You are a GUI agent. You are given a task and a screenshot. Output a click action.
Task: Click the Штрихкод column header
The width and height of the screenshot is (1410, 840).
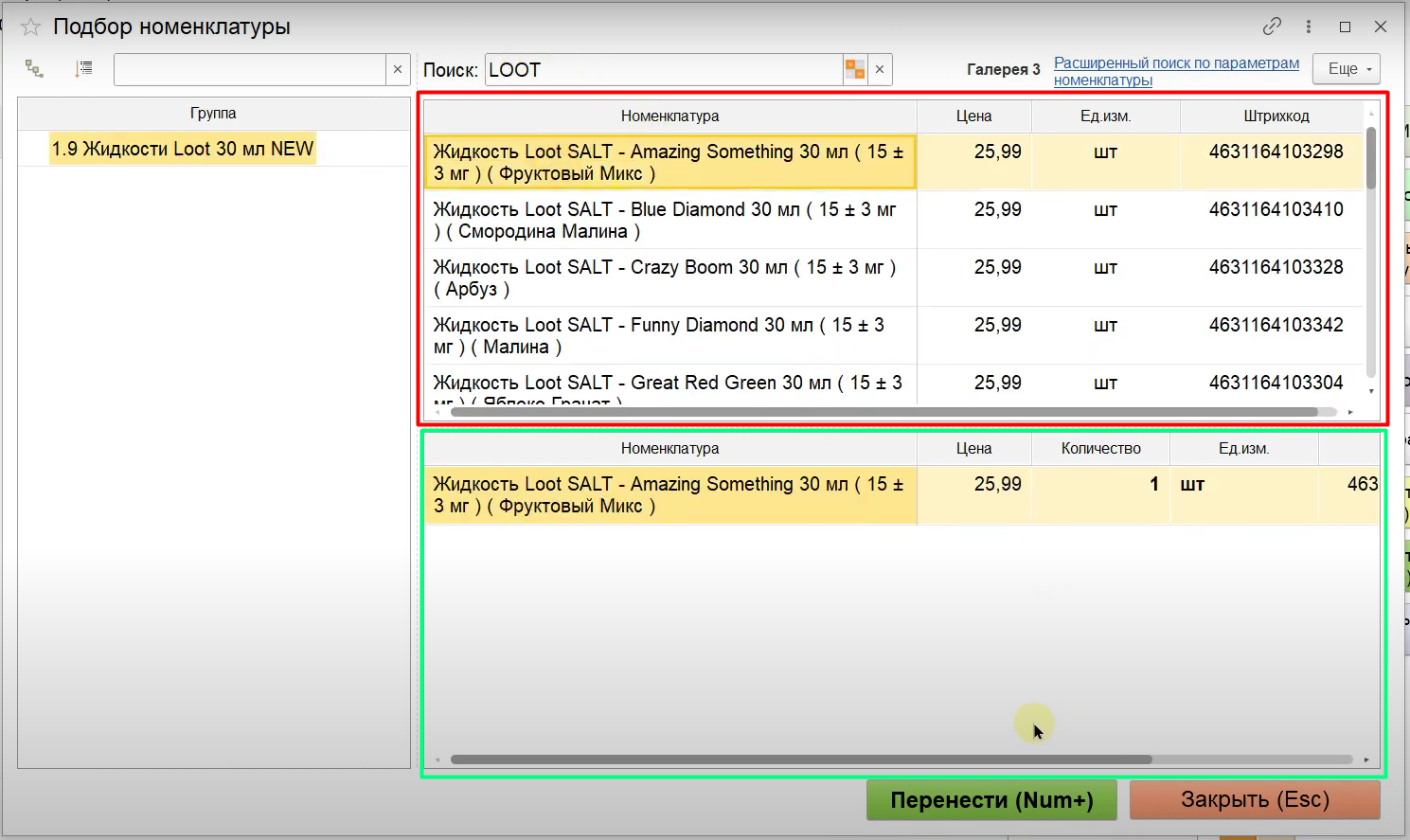pos(1276,116)
